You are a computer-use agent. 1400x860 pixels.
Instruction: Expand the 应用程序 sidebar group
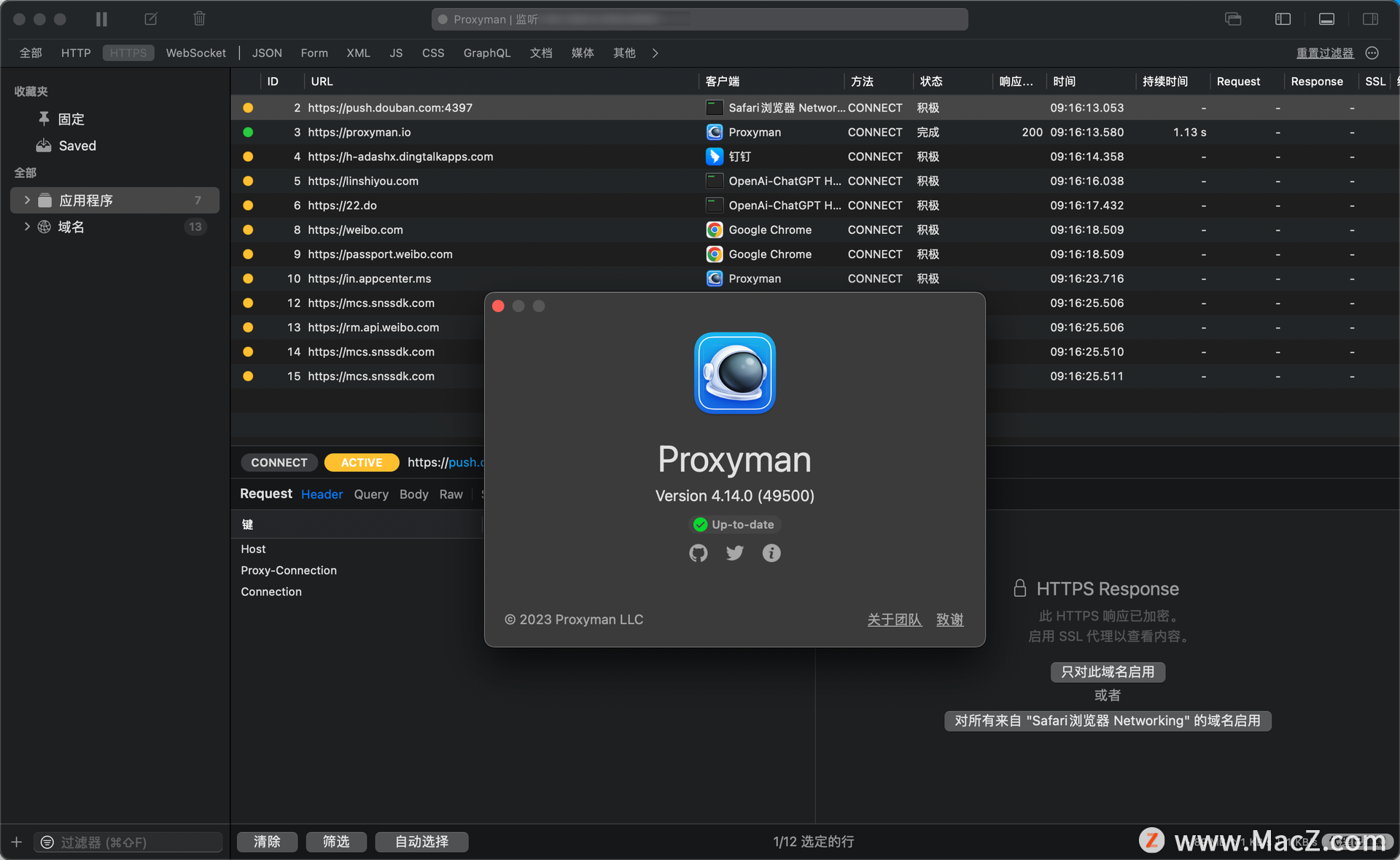point(27,200)
